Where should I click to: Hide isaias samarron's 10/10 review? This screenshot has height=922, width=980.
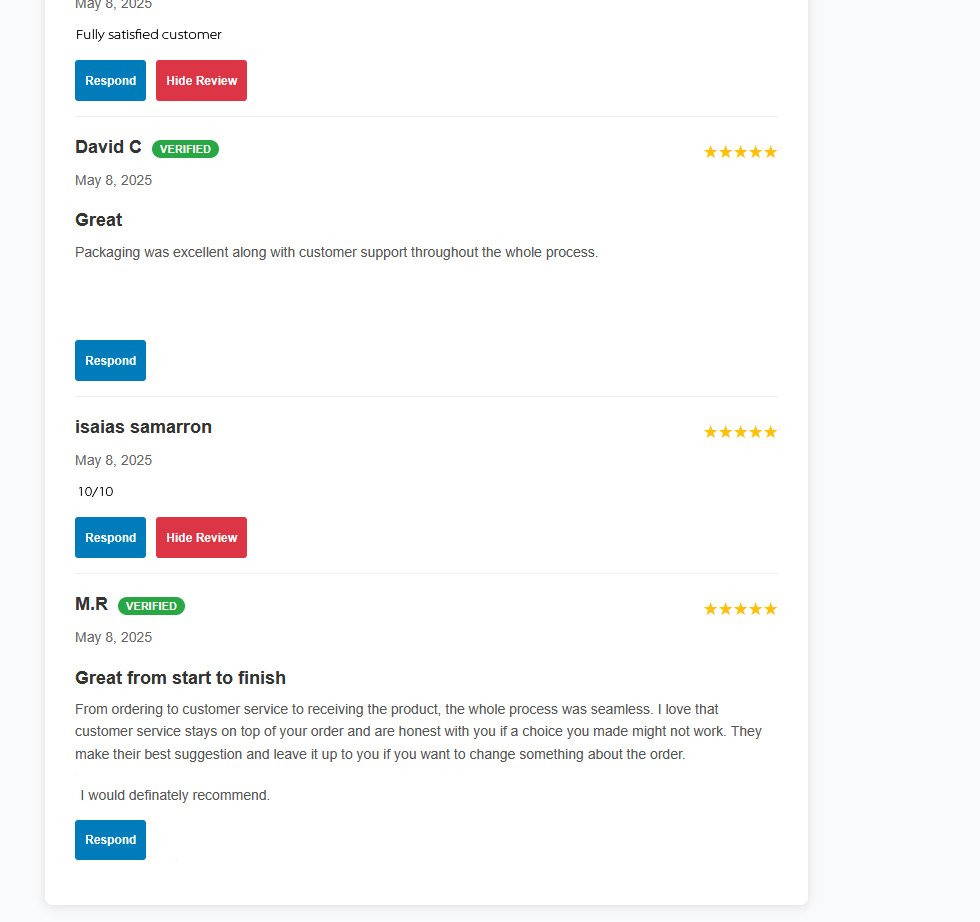(201, 538)
